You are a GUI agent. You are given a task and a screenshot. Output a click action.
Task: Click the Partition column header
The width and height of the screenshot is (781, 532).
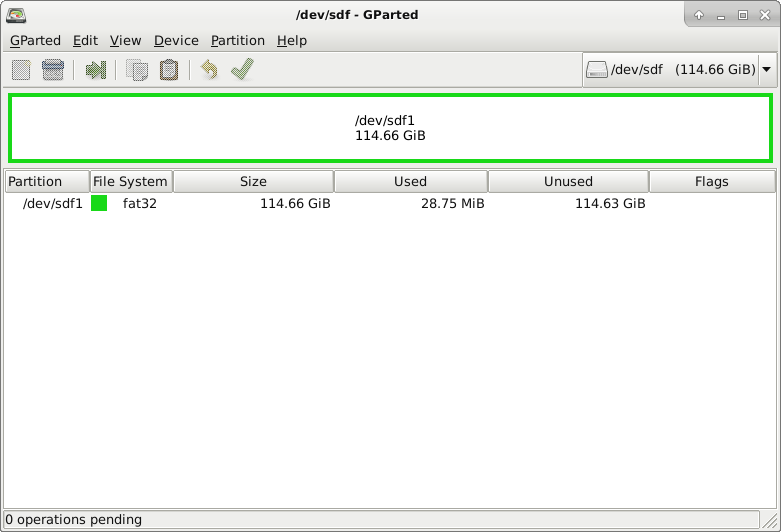point(47,181)
